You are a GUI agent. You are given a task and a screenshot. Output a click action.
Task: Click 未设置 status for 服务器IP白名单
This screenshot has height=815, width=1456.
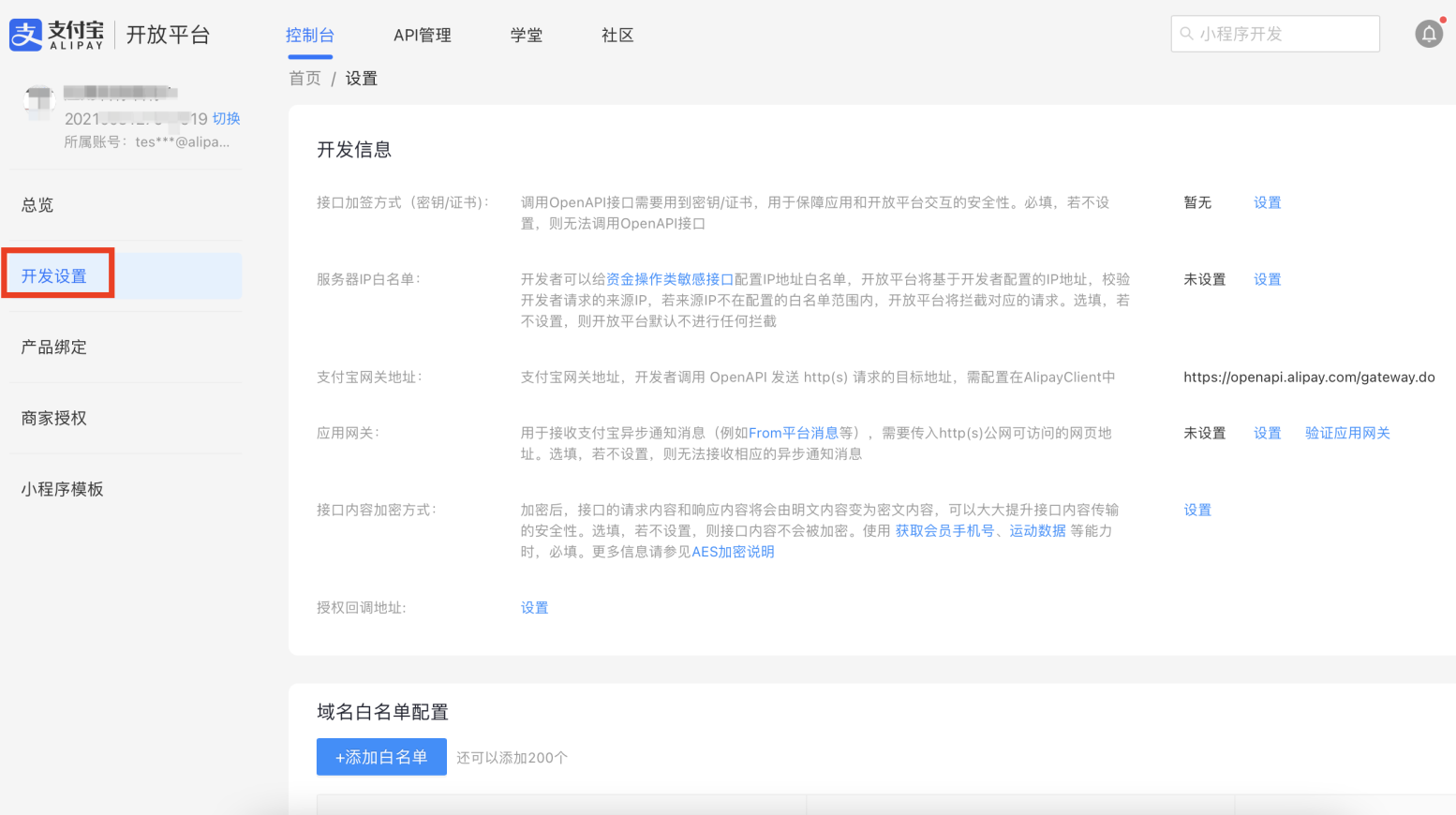point(1205,279)
